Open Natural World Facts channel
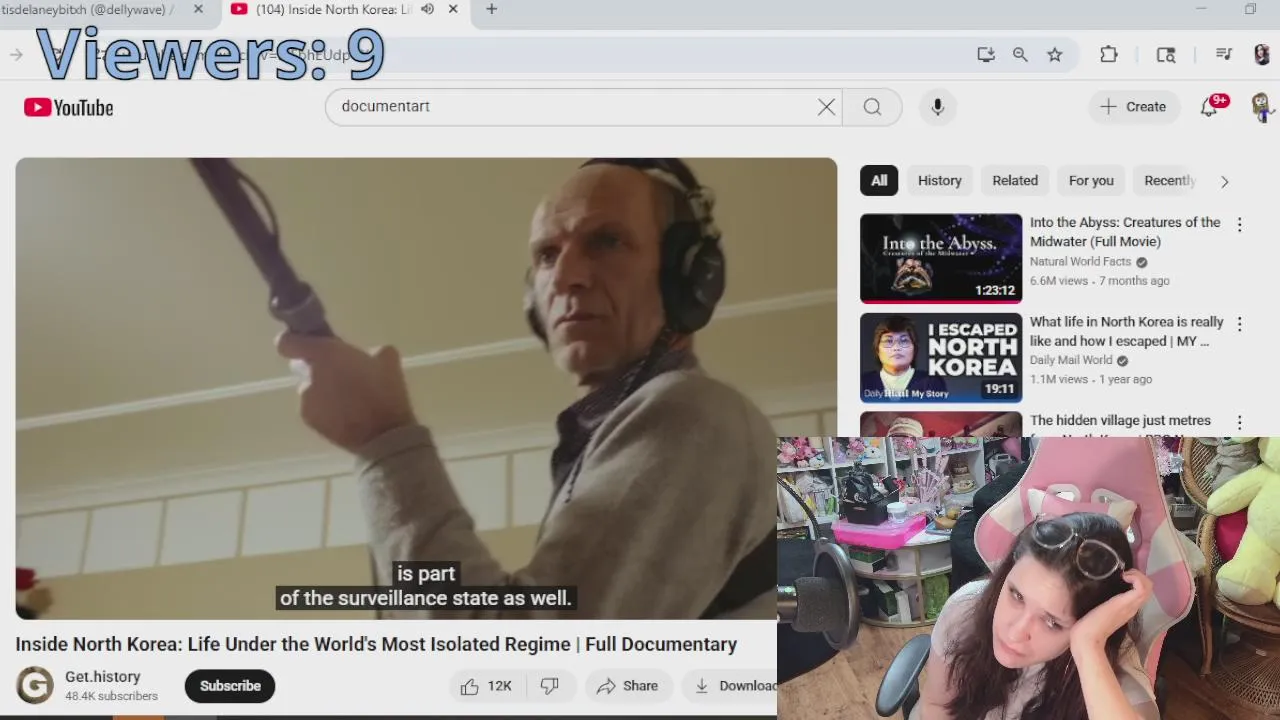 1080,262
